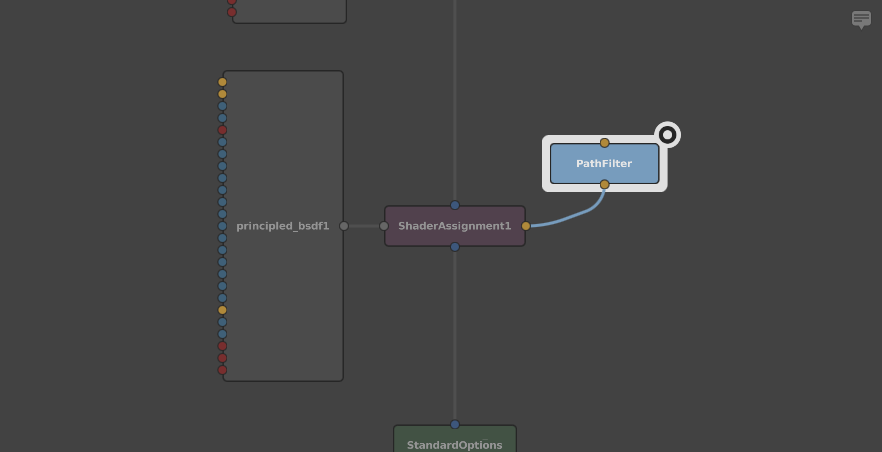The image size is (882, 452).
Task: Click the top input plug of StandardOptions
Action: 455,424
